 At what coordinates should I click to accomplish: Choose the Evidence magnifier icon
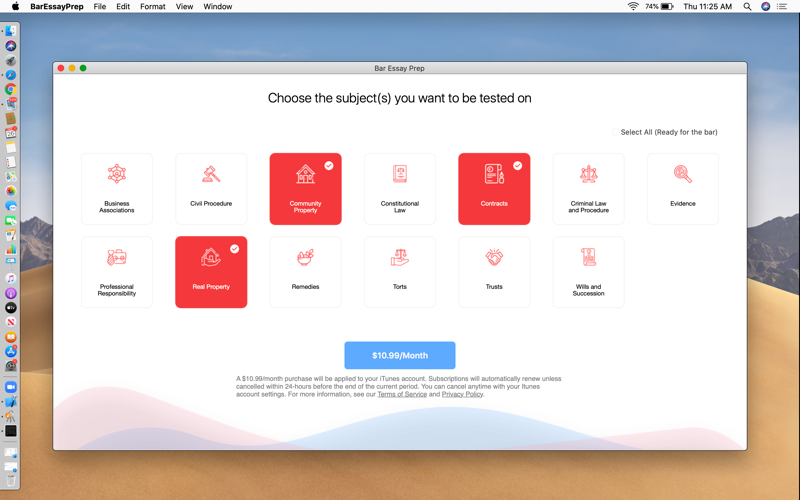coord(683,174)
